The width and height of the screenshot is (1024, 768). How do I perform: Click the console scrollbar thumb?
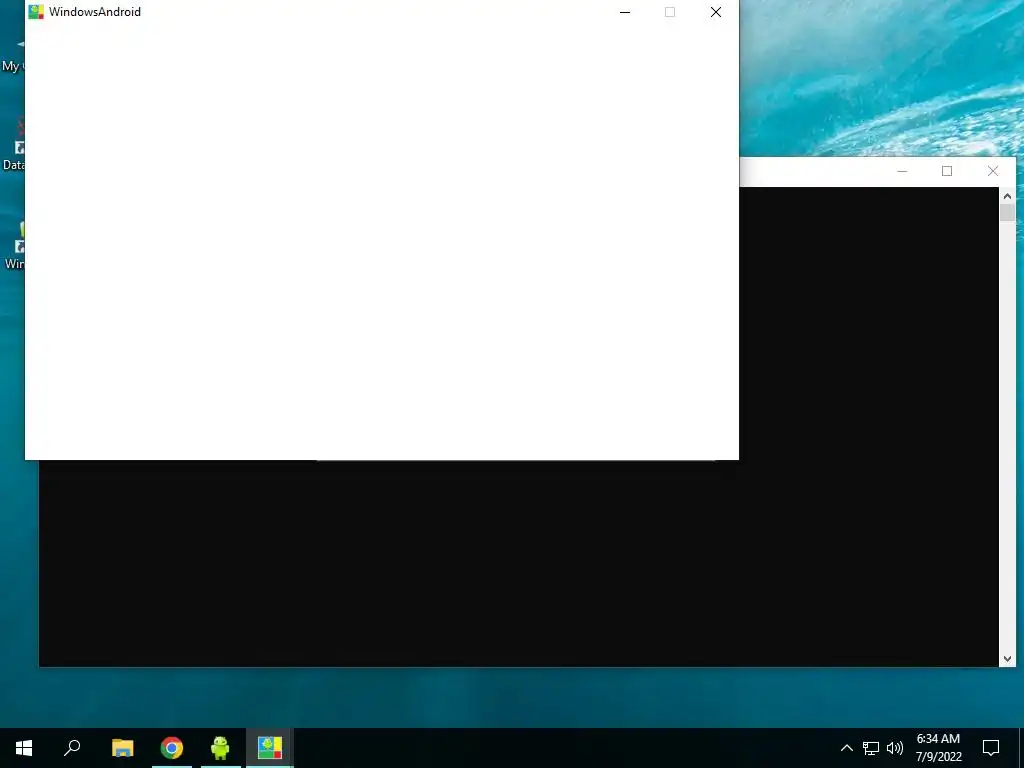click(1007, 213)
